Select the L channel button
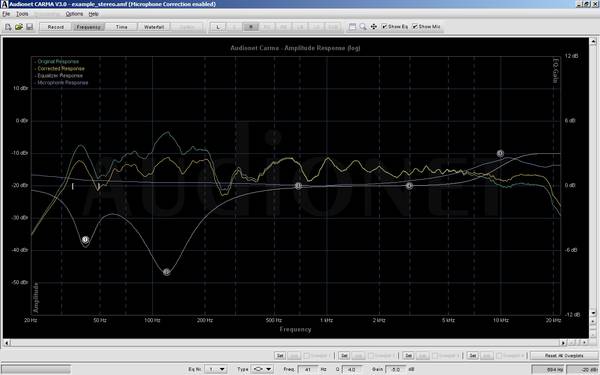 click(x=218, y=27)
